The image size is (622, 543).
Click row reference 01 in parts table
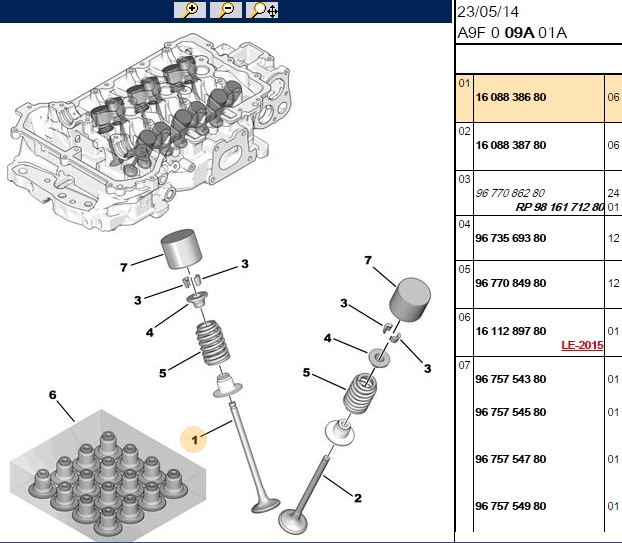(x=464, y=83)
